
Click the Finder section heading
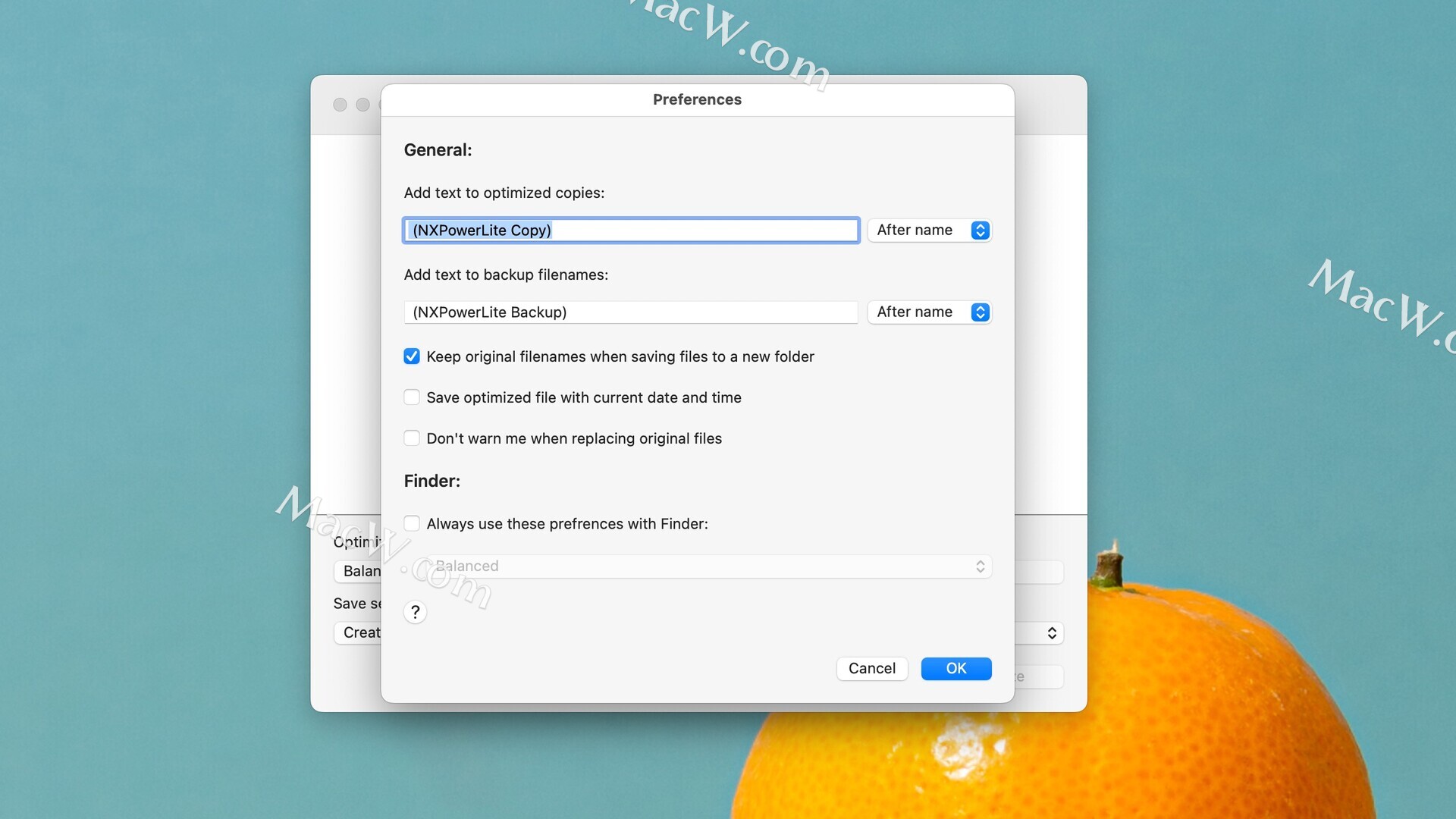coord(431,481)
